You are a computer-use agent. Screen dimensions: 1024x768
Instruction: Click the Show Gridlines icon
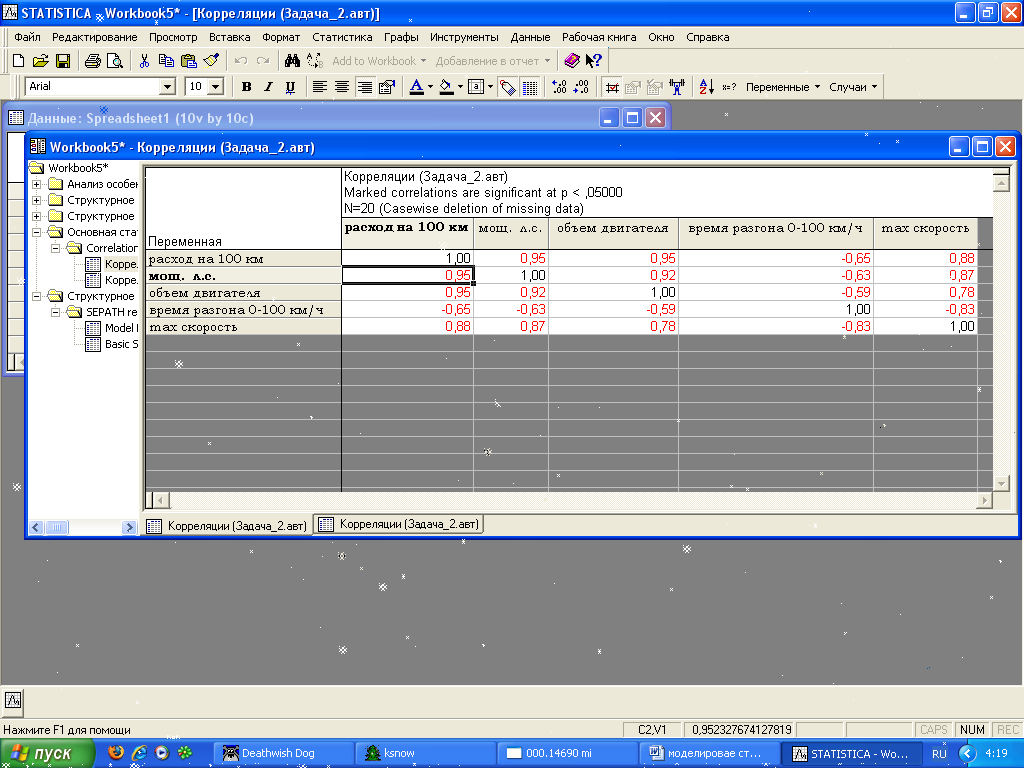click(x=530, y=87)
